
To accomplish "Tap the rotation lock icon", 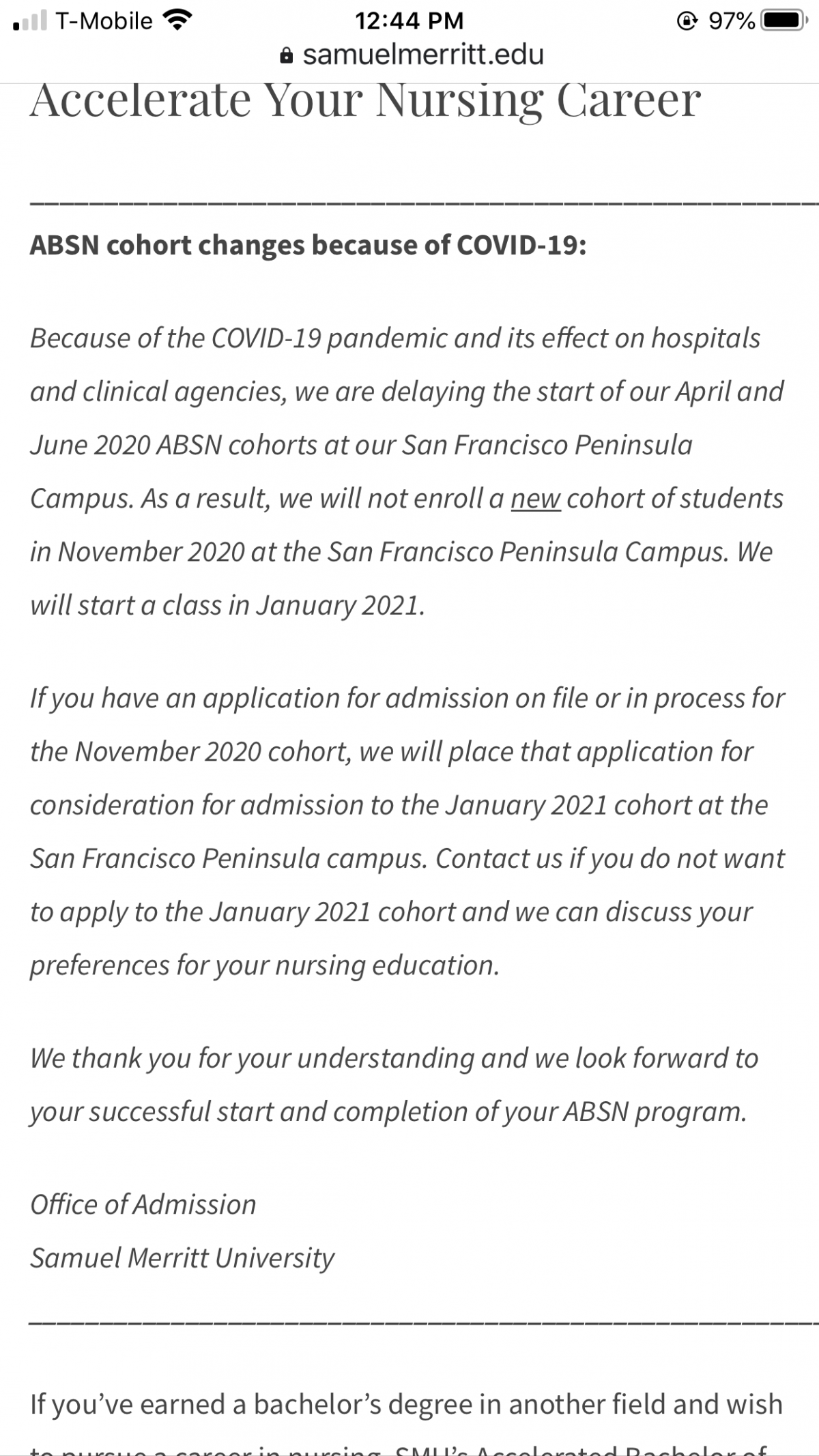I will [687, 21].
